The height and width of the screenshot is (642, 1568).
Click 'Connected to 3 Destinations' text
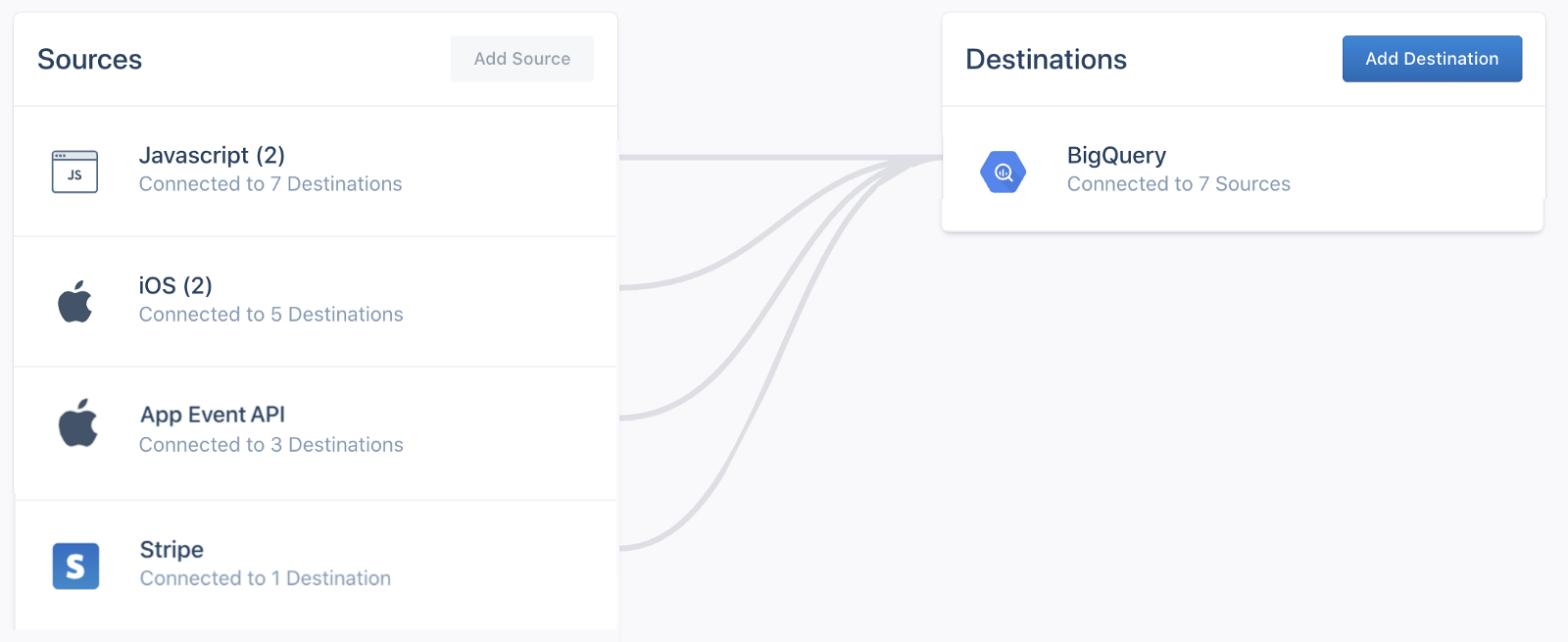point(271,445)
